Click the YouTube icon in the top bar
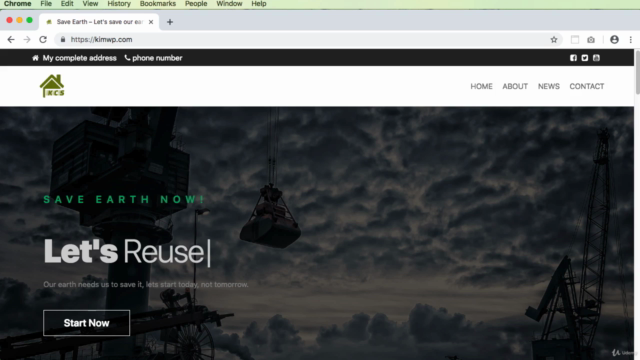This screenshot has height=360, width=640. [x=596, y=58]
